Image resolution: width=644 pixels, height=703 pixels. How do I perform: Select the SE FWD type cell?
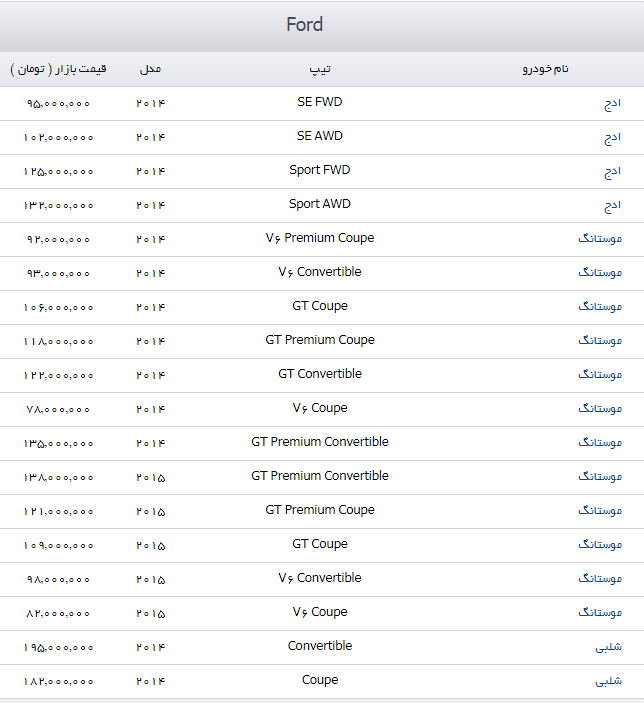[x=320, y=102]
